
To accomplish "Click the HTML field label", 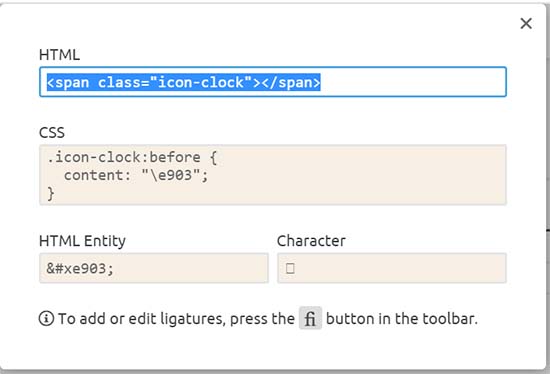I will [x=60, y=55].
